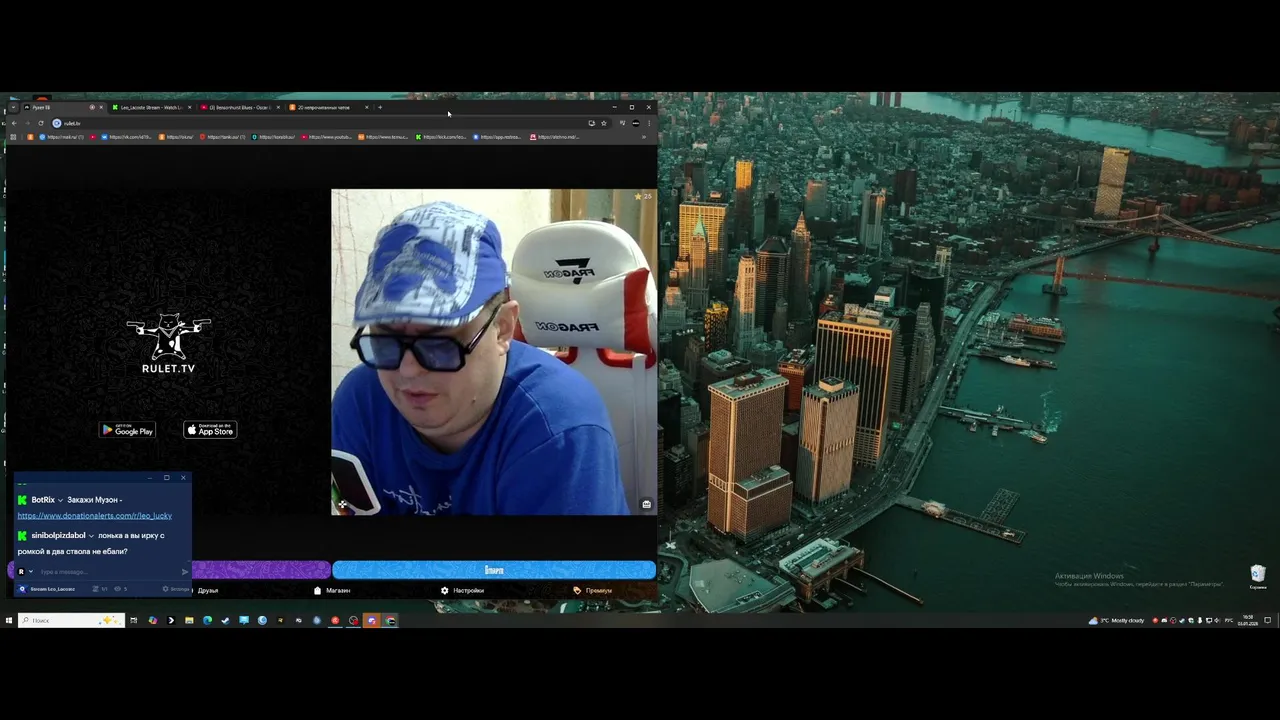Switch to the Leo_Lacoste Stream tab
Screen dimensions: 1280x720
pos(150,107)
